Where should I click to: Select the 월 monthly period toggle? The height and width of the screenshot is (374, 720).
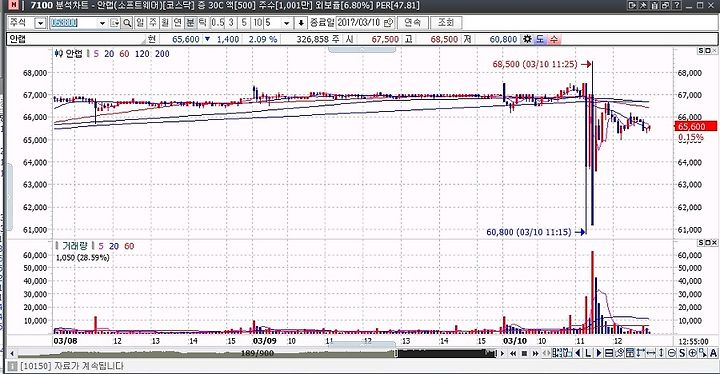click(165, 23)
